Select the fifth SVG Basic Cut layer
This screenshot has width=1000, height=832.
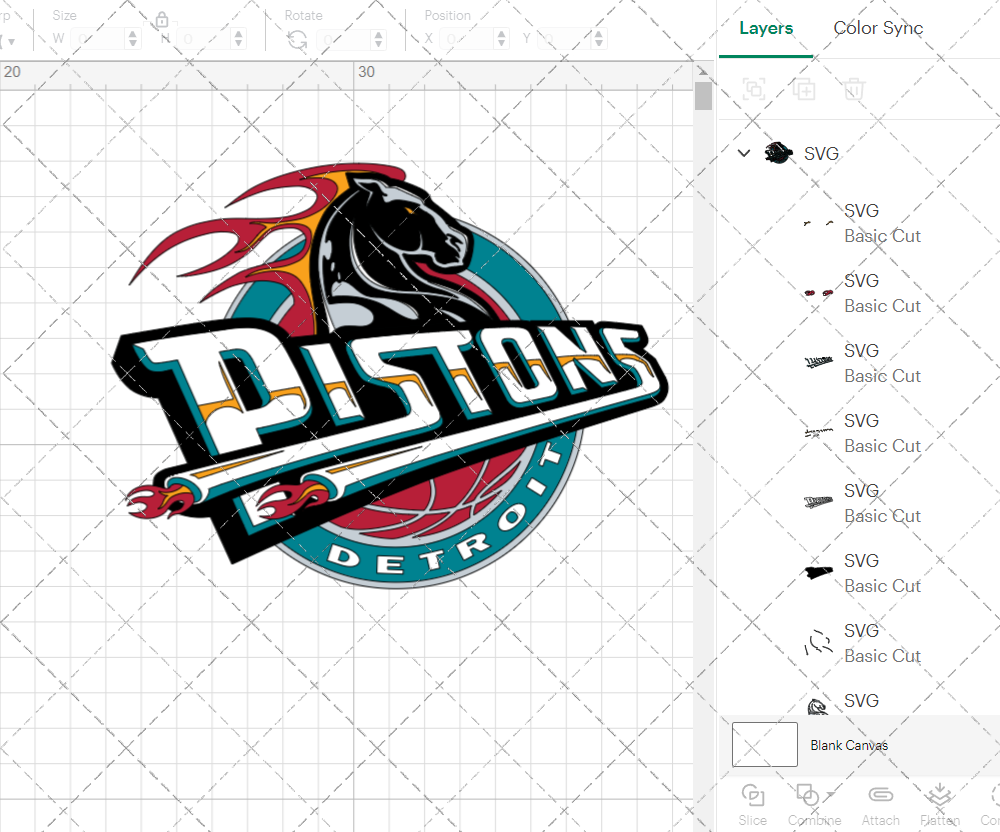[859, 504]
